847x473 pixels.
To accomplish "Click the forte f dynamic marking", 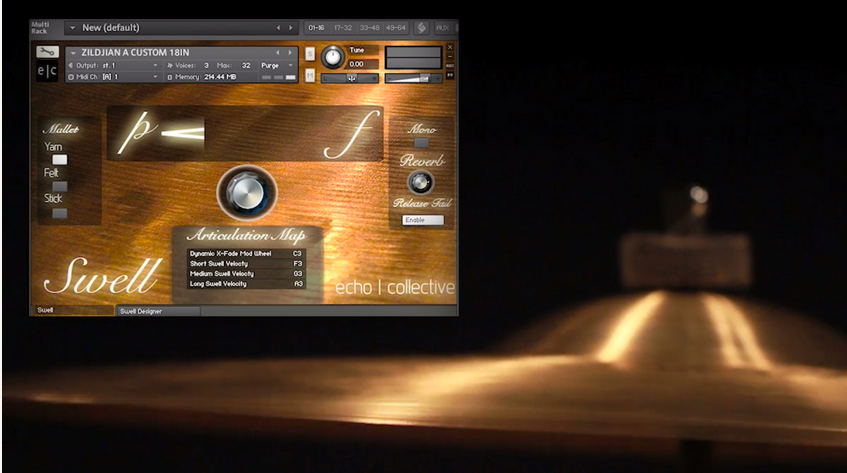I will pos(352,134).
